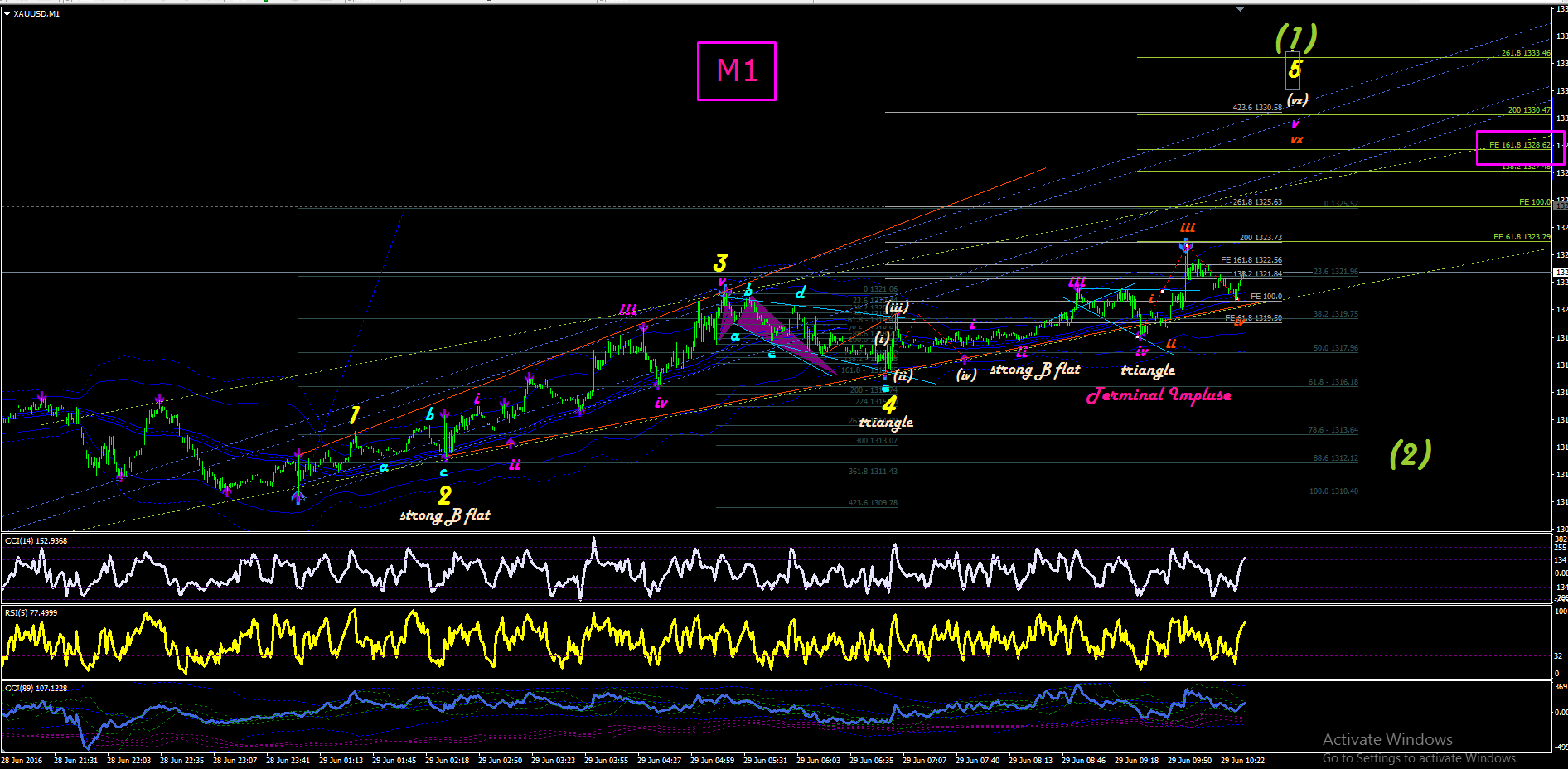The height and width of the screenshot is (769, 1568).
Task: Select the blue up arrow at chart low
Action: pos(298,496)
